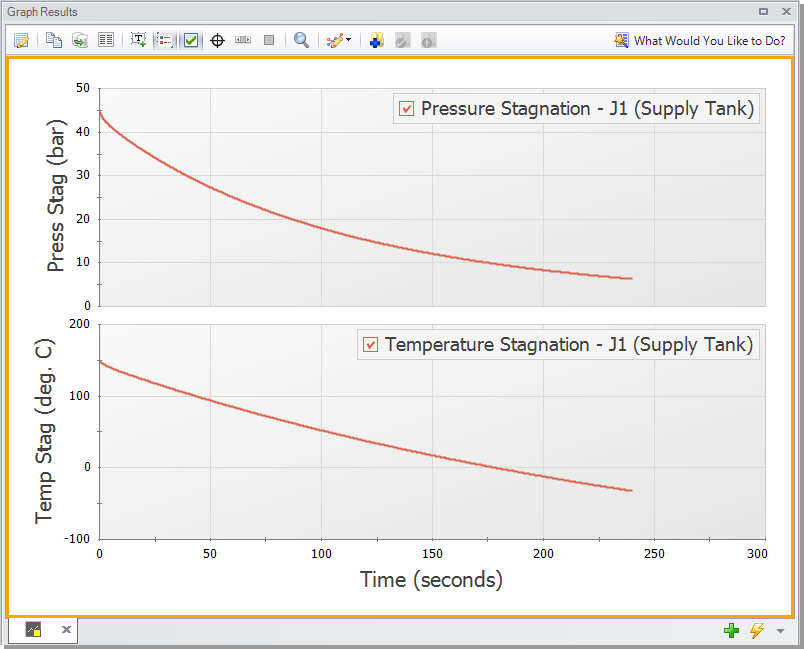Image resolution: width=804 pixels, height=649 pixels.
Task: Add new tab with green plus button
Action: click(732, 631)
